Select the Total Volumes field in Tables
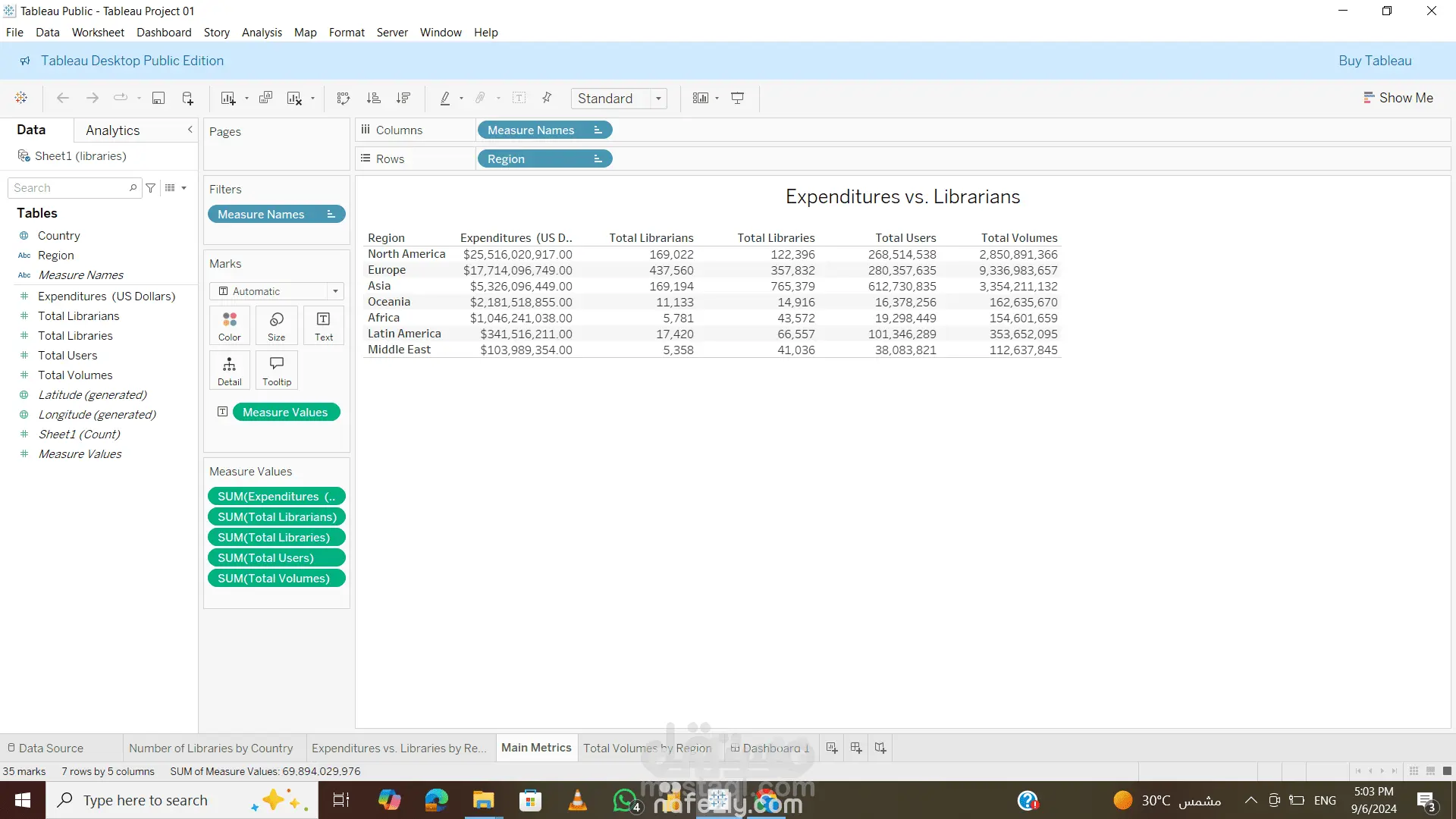Viewport: 1456px width, 819px height. [75, 375]
